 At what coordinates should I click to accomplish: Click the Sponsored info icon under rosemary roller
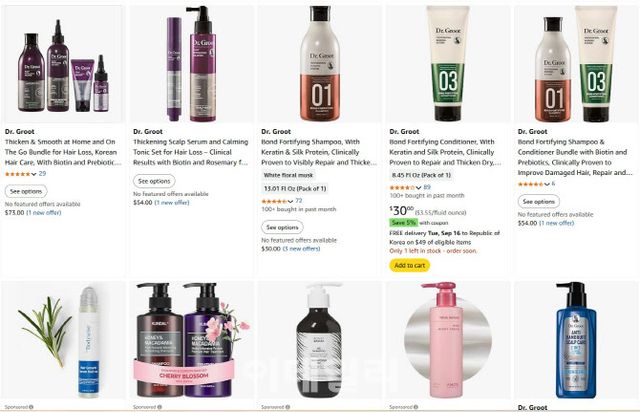pos(31,407)
